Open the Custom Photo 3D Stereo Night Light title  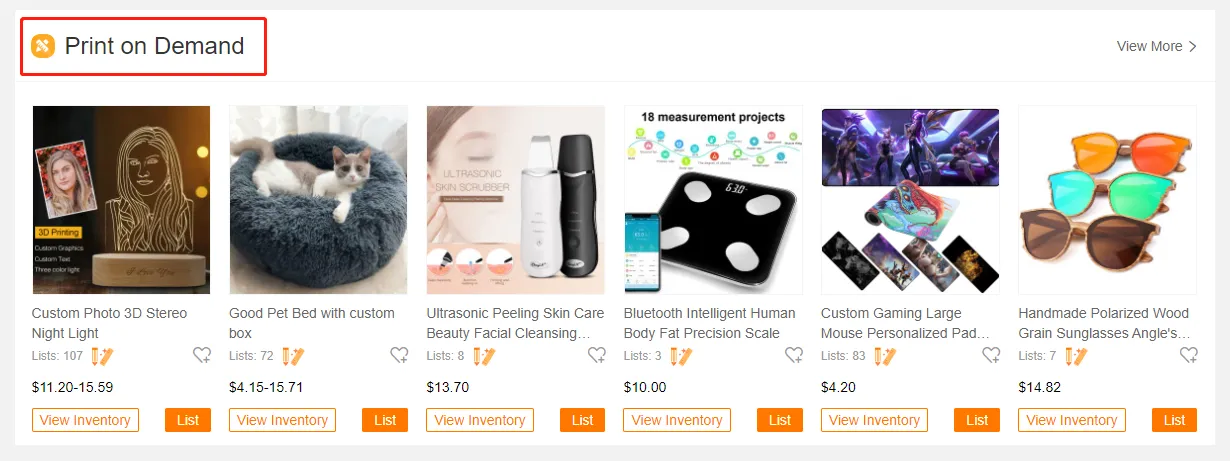point(110,323)
